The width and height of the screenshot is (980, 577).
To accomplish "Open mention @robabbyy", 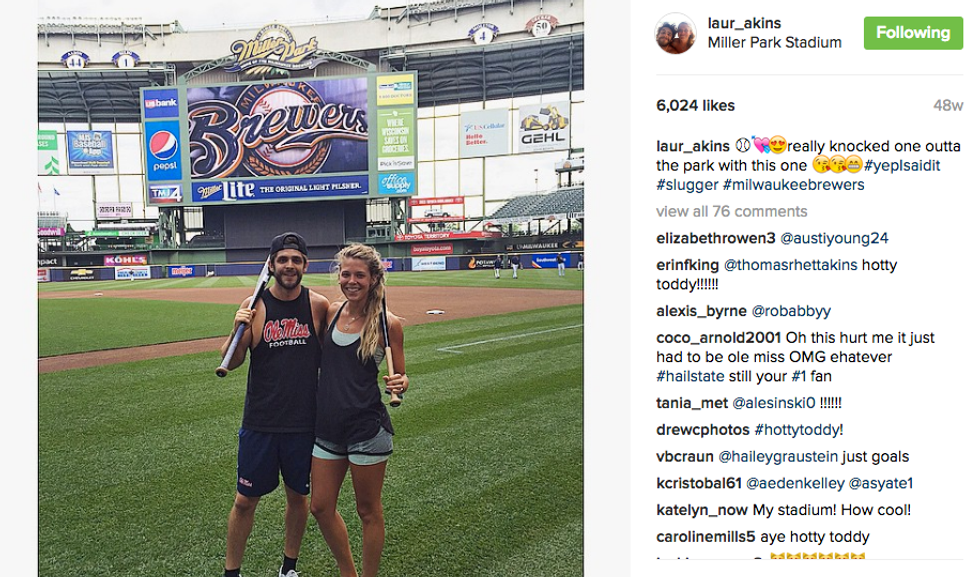I will (791, 311).
